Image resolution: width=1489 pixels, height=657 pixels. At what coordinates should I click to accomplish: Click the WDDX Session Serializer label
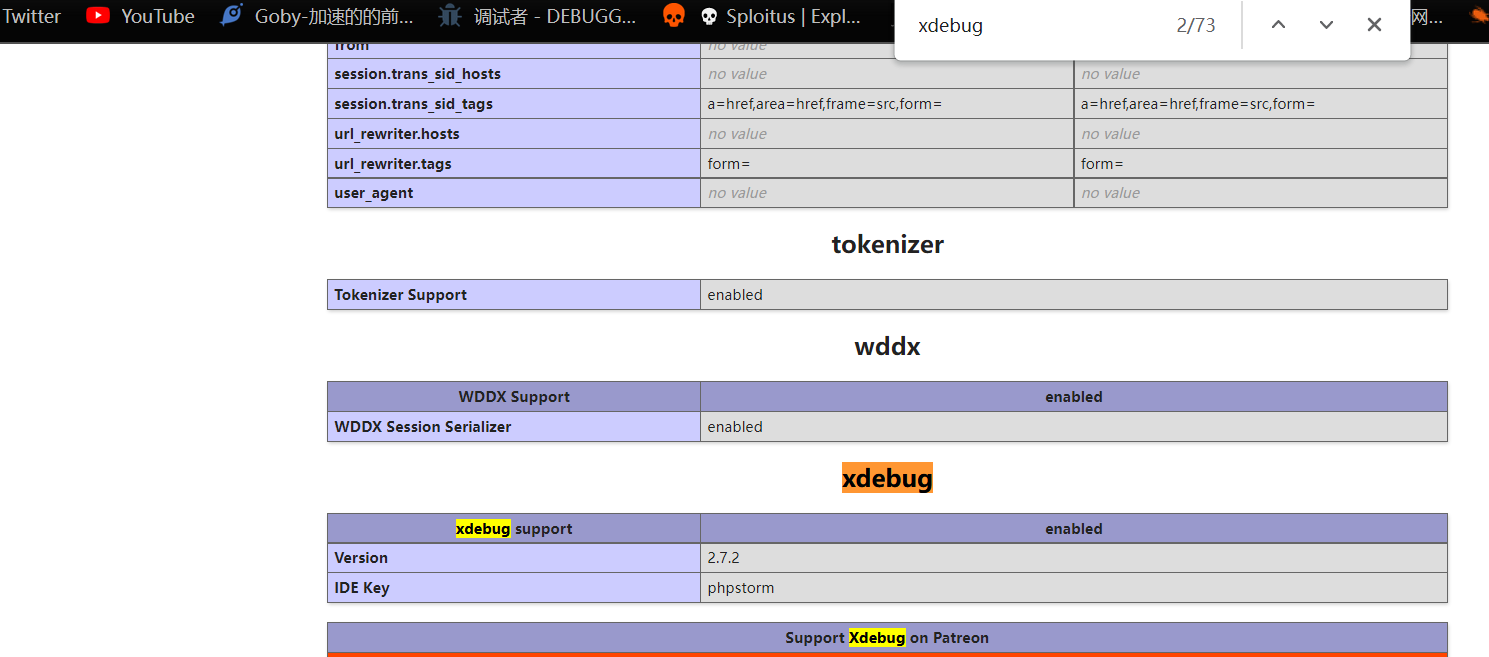tap(422, 427)
